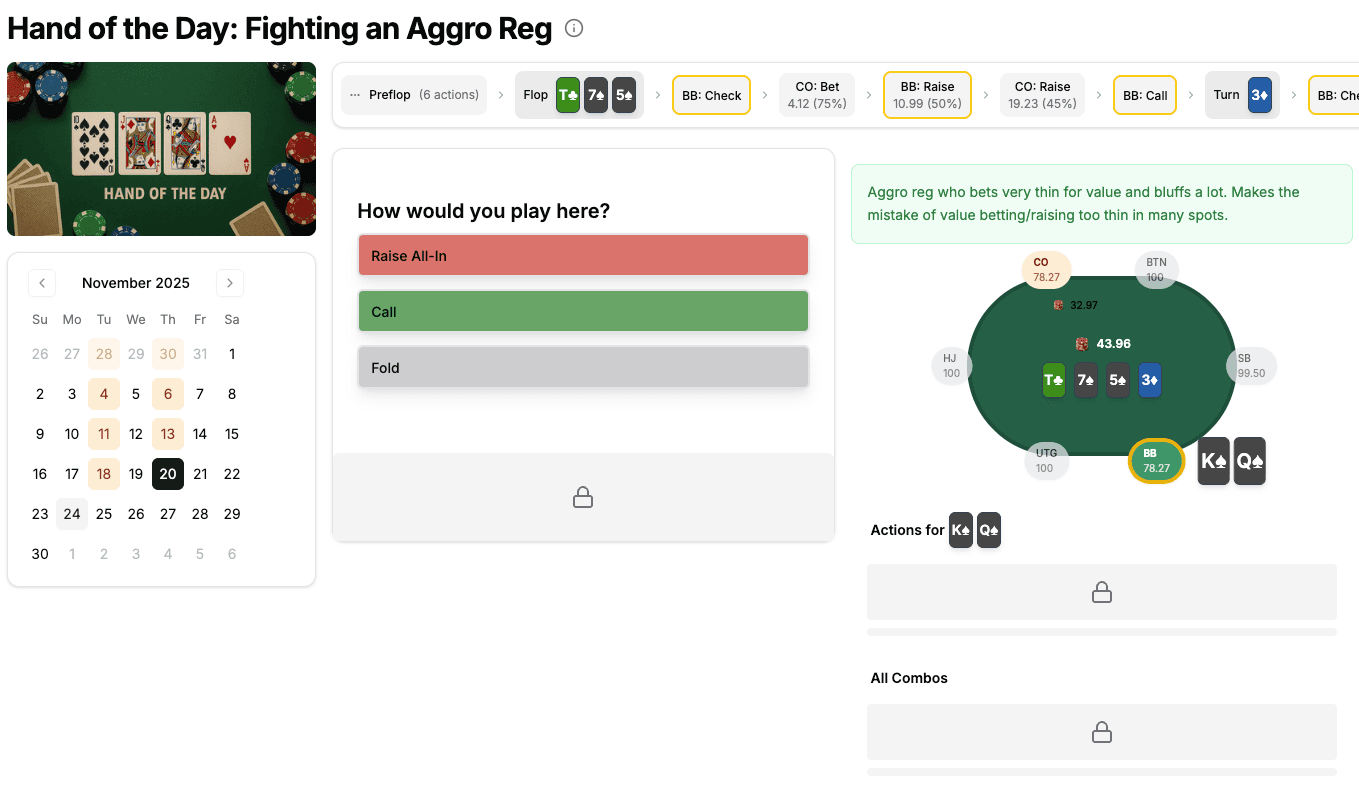Click the 3 of diamonds turn card on table
This screenshot has width=1359, height=801.
pyautogui.click(x=1149, y=380)
